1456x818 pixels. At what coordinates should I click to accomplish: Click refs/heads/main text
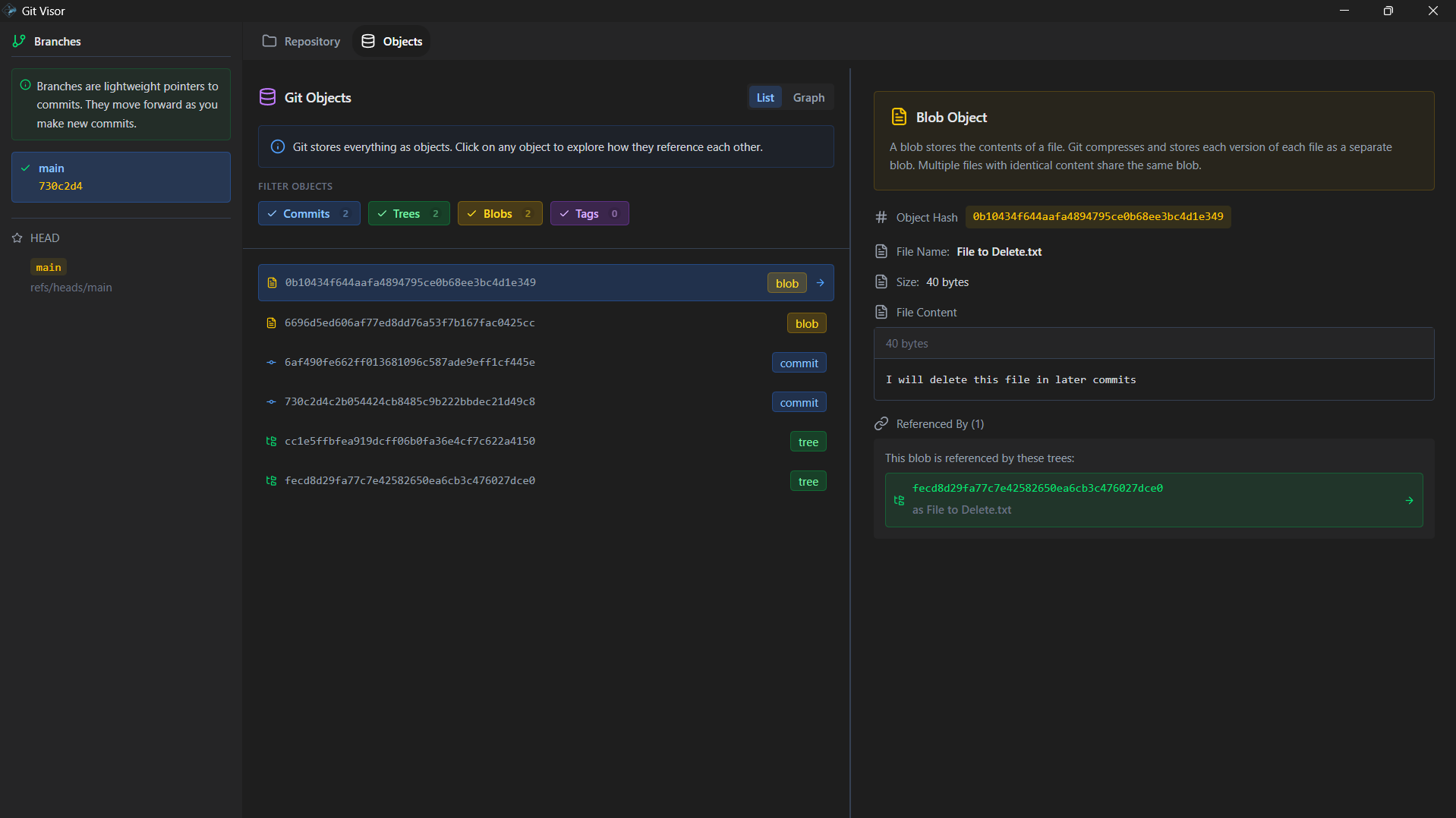(x=71, y=288)
